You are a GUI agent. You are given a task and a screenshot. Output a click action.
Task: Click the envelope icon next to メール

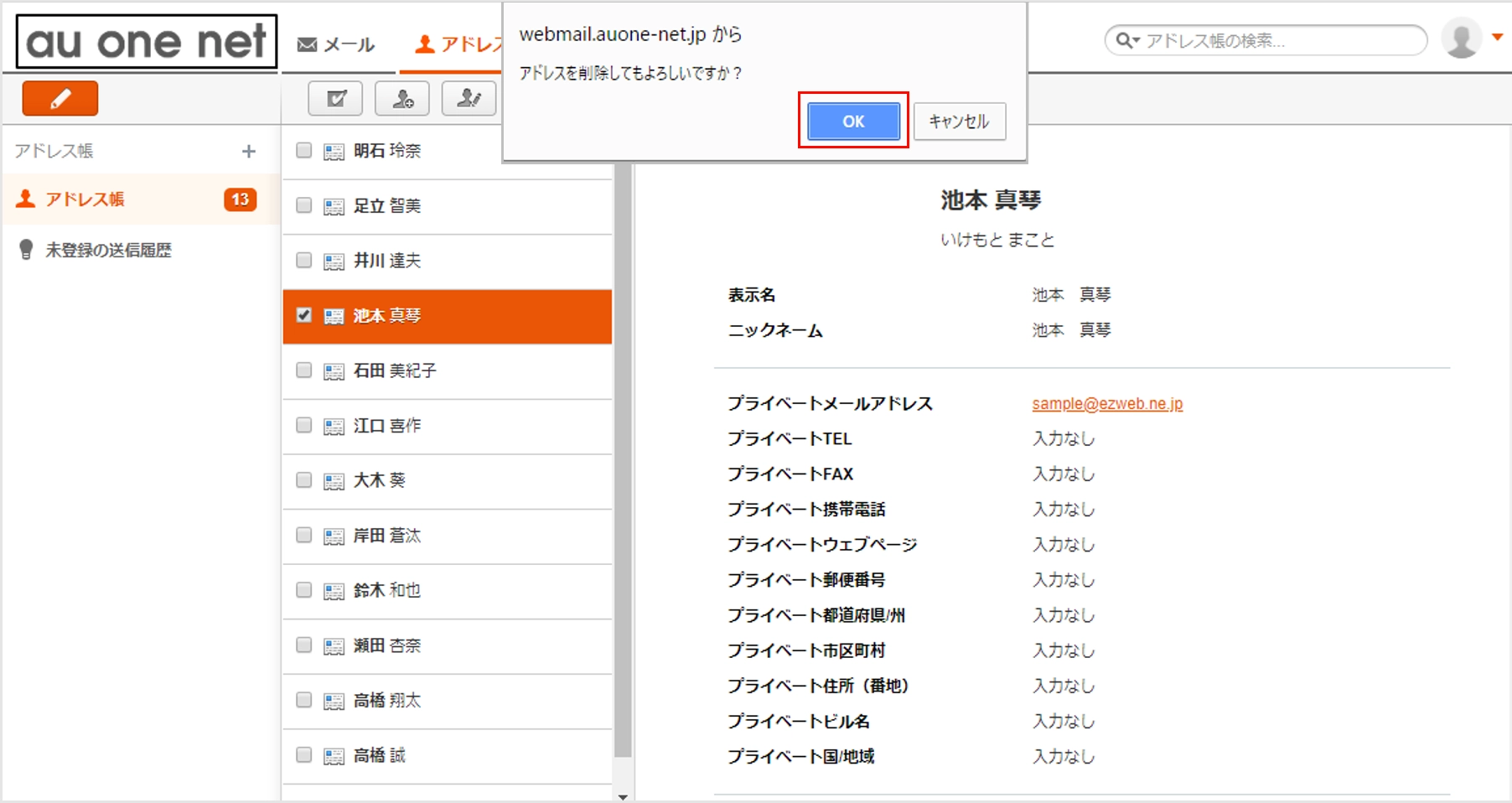coord(306,43)
